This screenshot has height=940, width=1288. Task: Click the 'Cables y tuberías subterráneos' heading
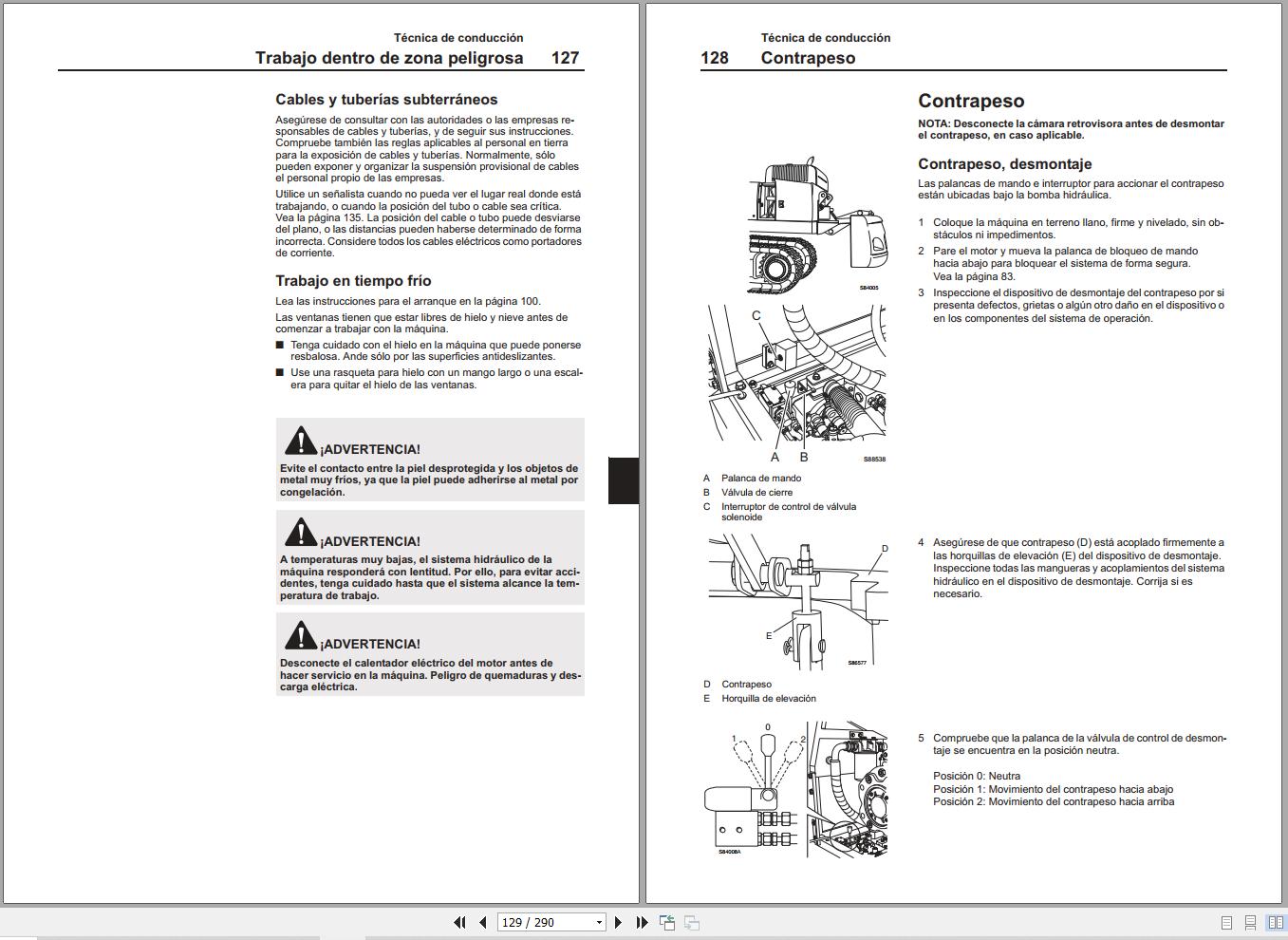(386, 100)
